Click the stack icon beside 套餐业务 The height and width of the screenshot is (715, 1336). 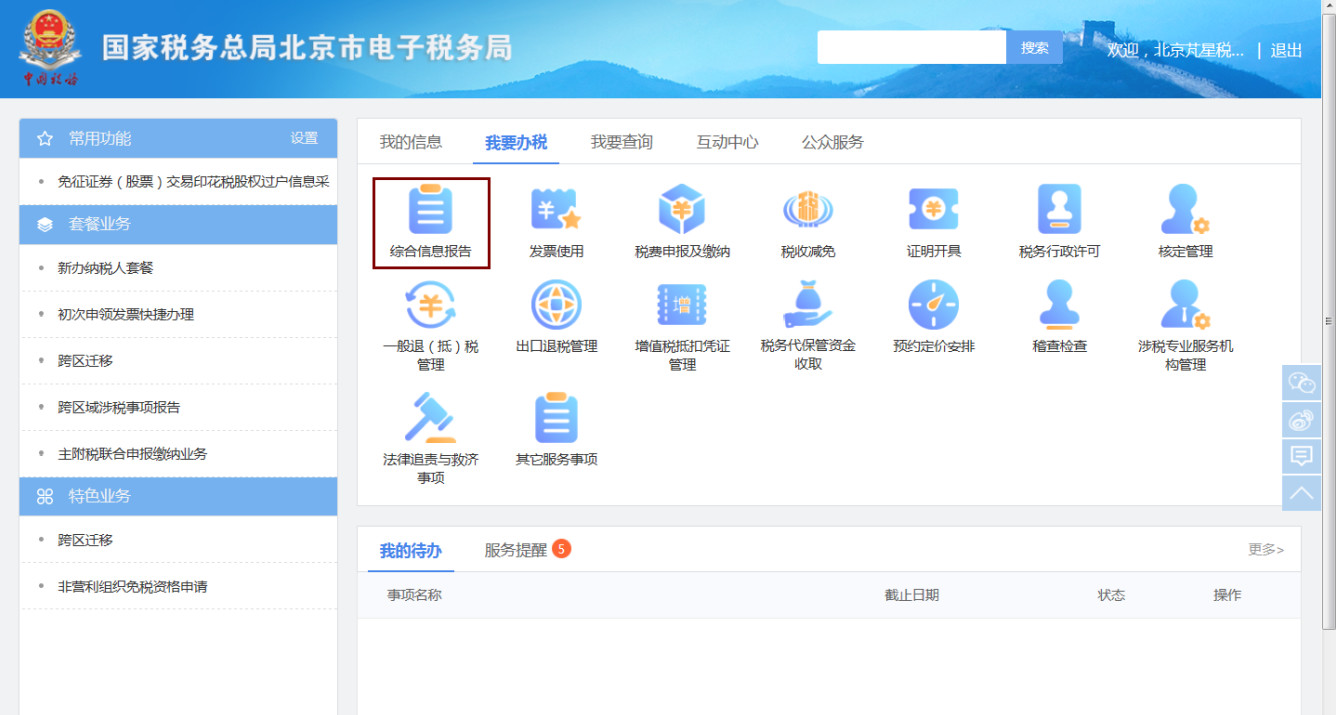click(x=45, y=224)
